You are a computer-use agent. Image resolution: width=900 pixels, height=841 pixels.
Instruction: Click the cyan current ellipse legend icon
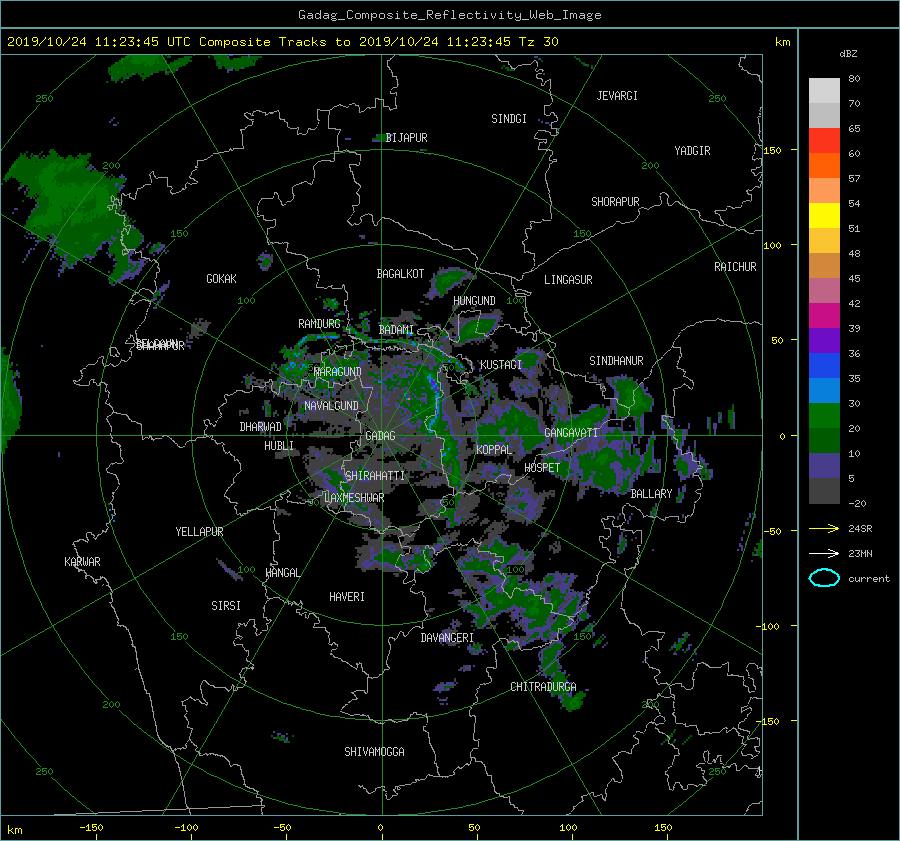(x=824, y=578)
